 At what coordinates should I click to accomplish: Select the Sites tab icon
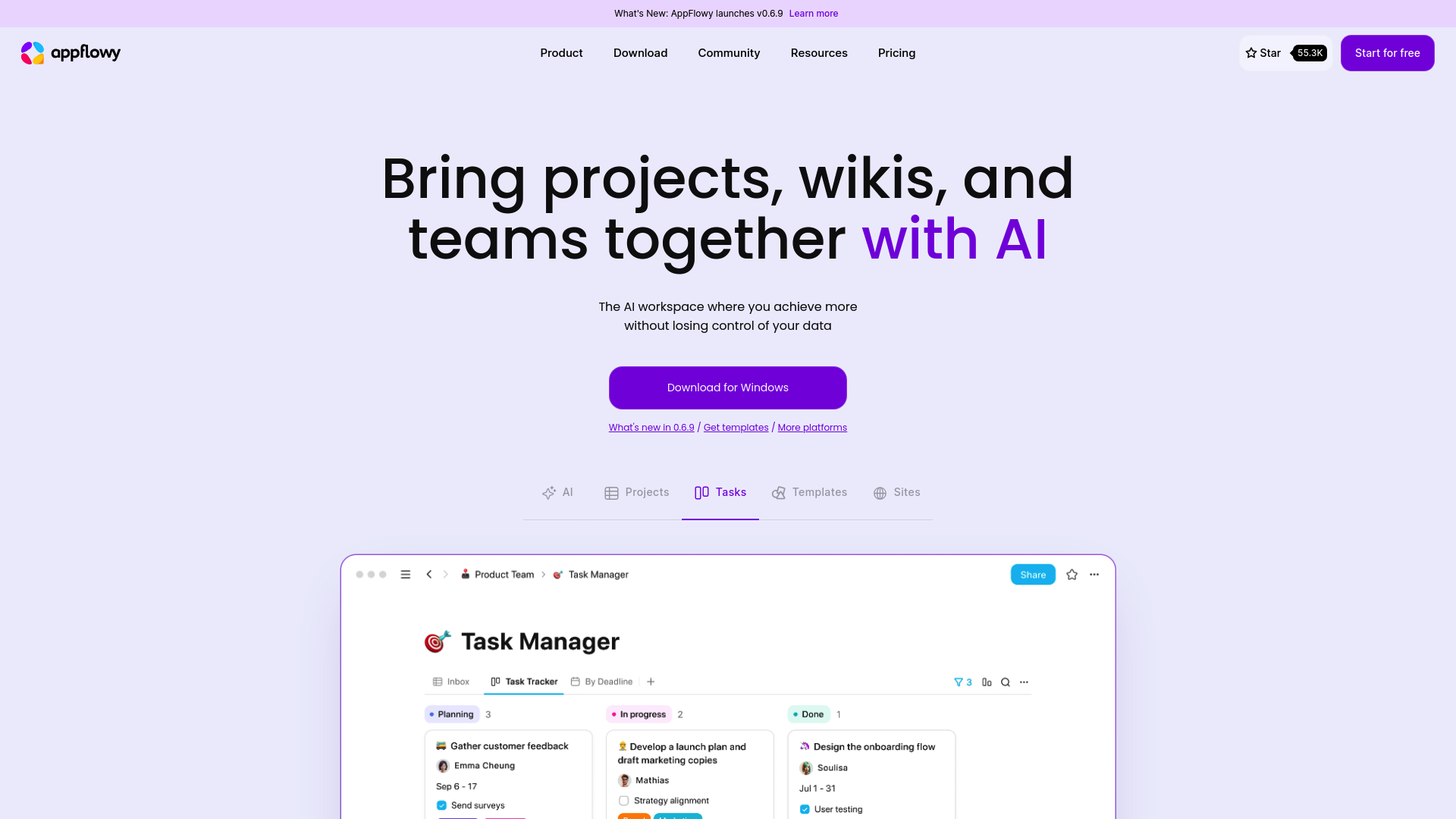[880, 493]
